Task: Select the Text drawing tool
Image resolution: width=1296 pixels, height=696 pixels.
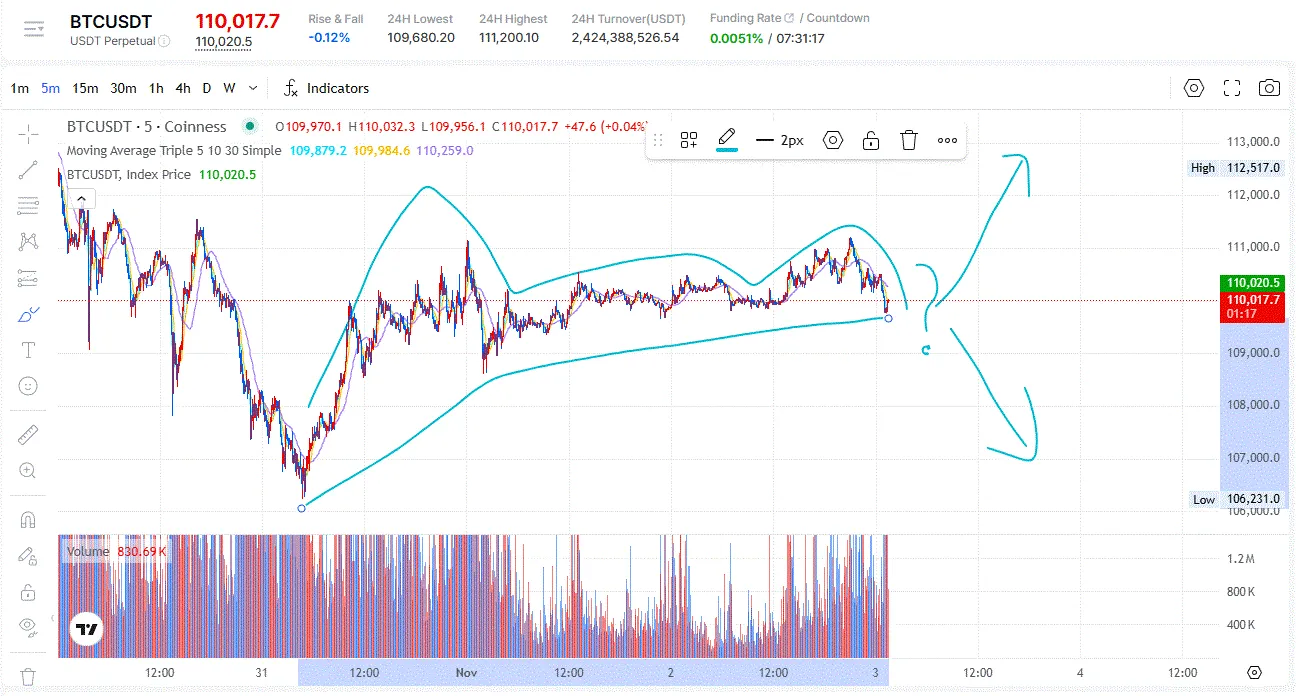Action: click(28, 350)
